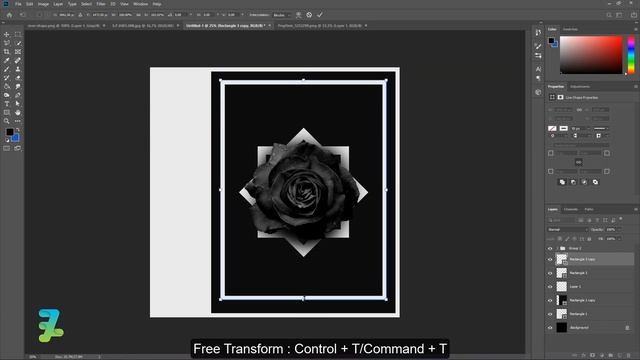Select the Hand tool
The height and width of the screenshot is (360, 640).
click(18, 113)
